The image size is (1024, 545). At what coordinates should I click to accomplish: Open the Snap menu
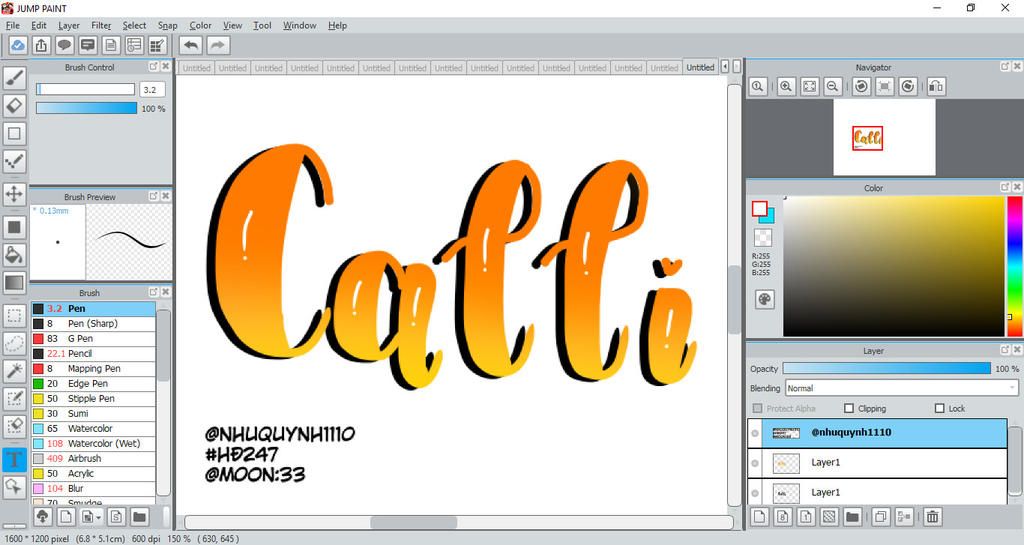click(167, 25)
